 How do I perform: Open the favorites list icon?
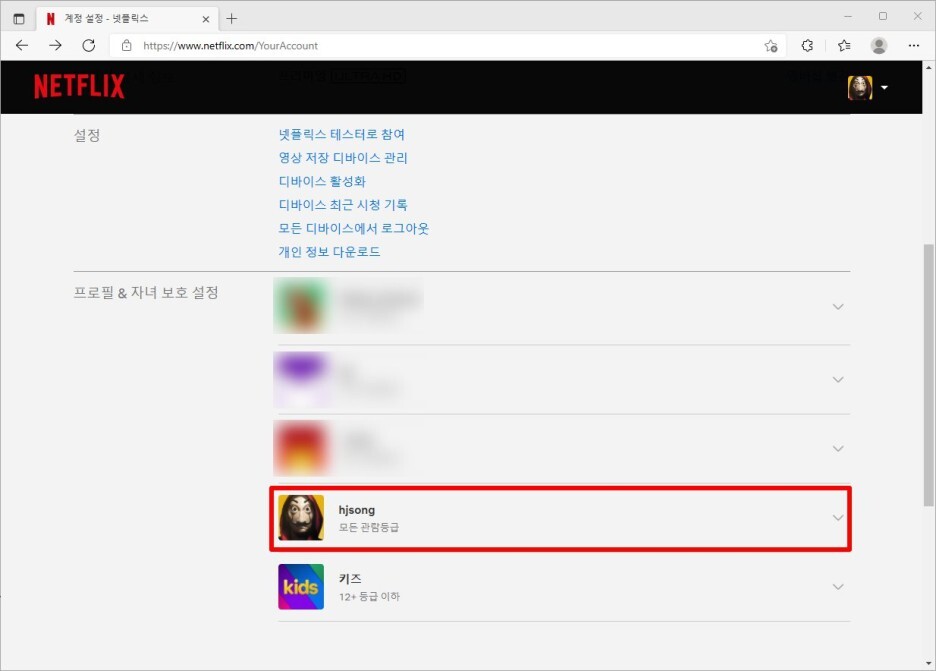[x=844, y=45]
